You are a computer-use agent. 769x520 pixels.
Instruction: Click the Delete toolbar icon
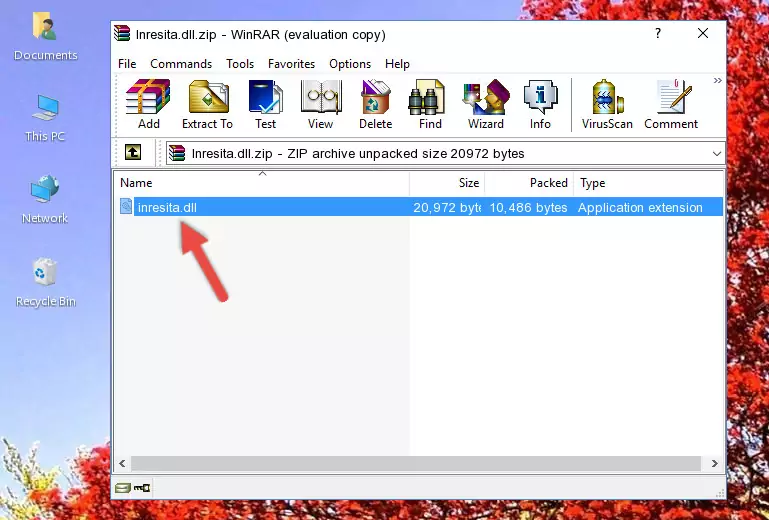(376, 104)
